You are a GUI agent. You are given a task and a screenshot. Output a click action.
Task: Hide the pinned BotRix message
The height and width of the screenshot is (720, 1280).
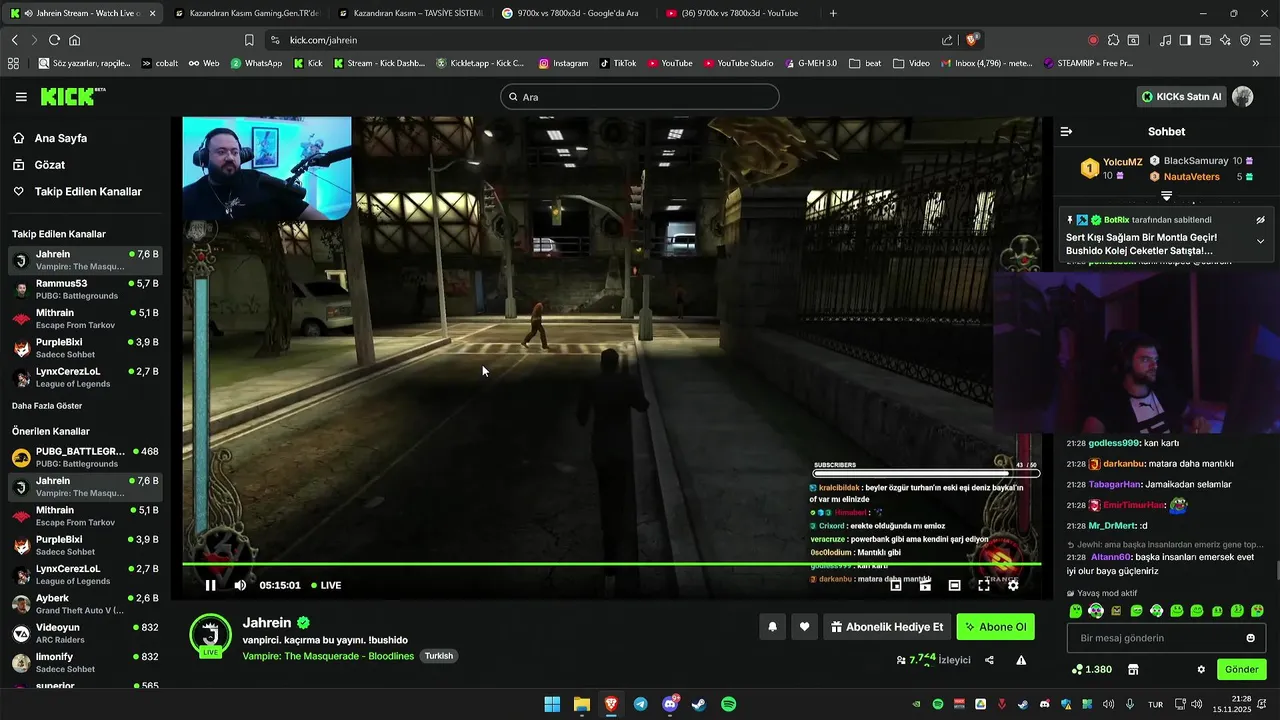coord(1260,220)
